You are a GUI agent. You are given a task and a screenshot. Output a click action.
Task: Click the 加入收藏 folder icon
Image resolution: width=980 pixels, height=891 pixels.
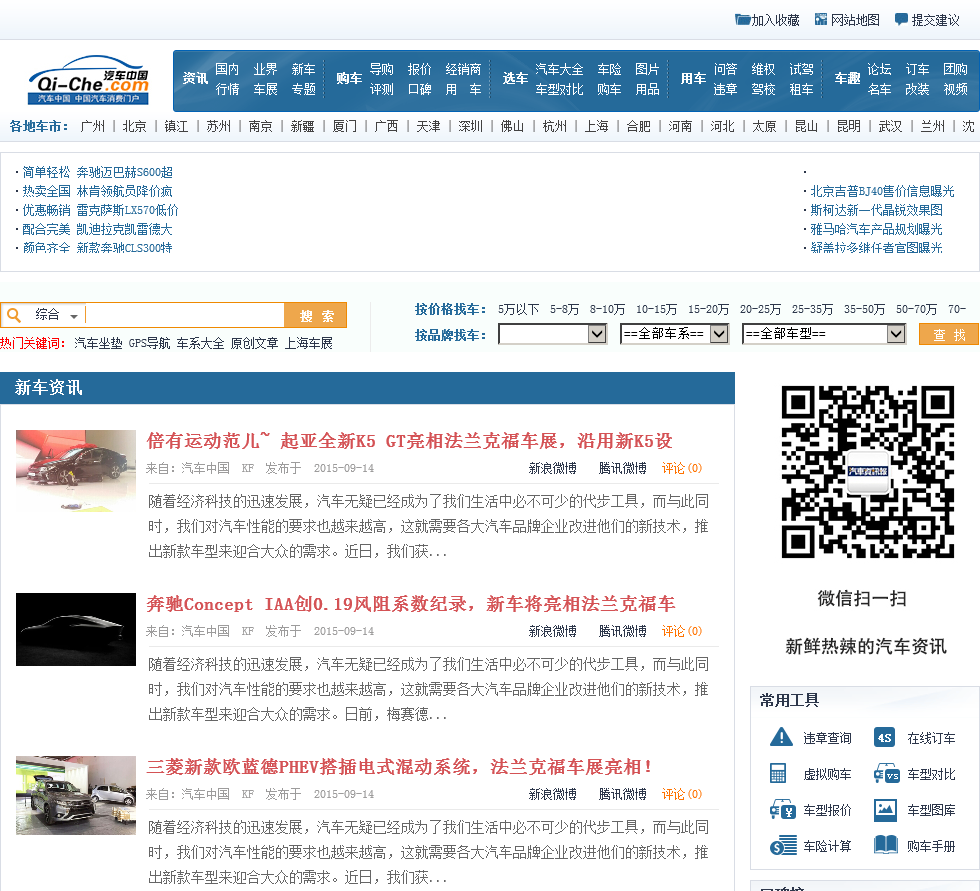coord(742,20)
